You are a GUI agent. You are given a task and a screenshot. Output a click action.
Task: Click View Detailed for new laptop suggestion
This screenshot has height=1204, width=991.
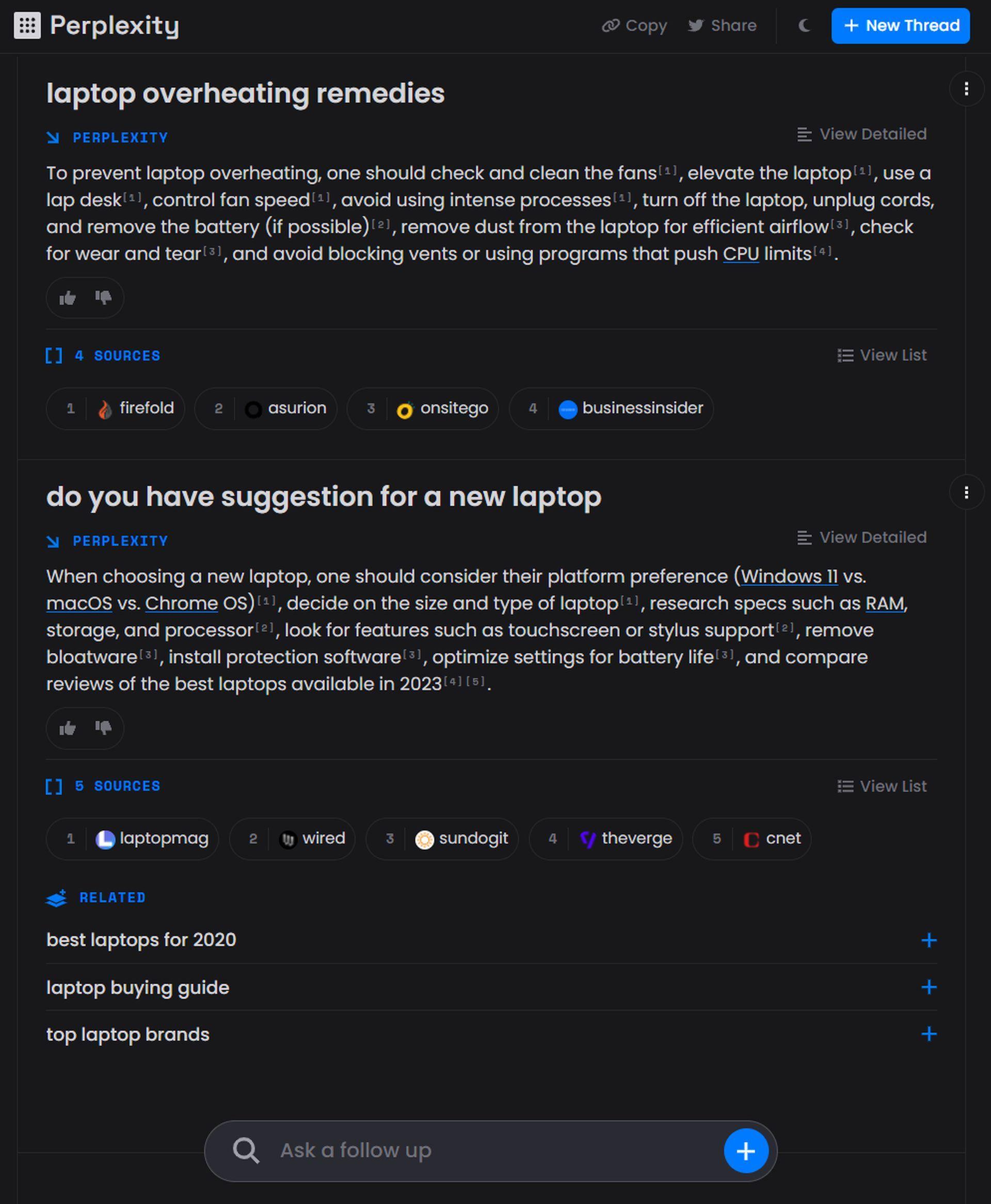(x=861, y=537)
